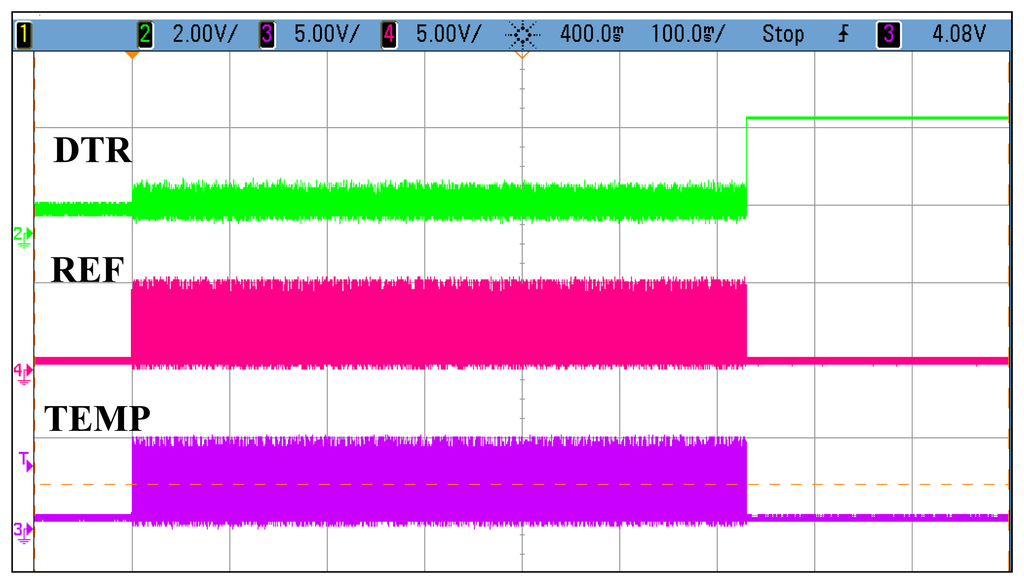Click channel 4 ground marker on left edge

tap(22, 371)
